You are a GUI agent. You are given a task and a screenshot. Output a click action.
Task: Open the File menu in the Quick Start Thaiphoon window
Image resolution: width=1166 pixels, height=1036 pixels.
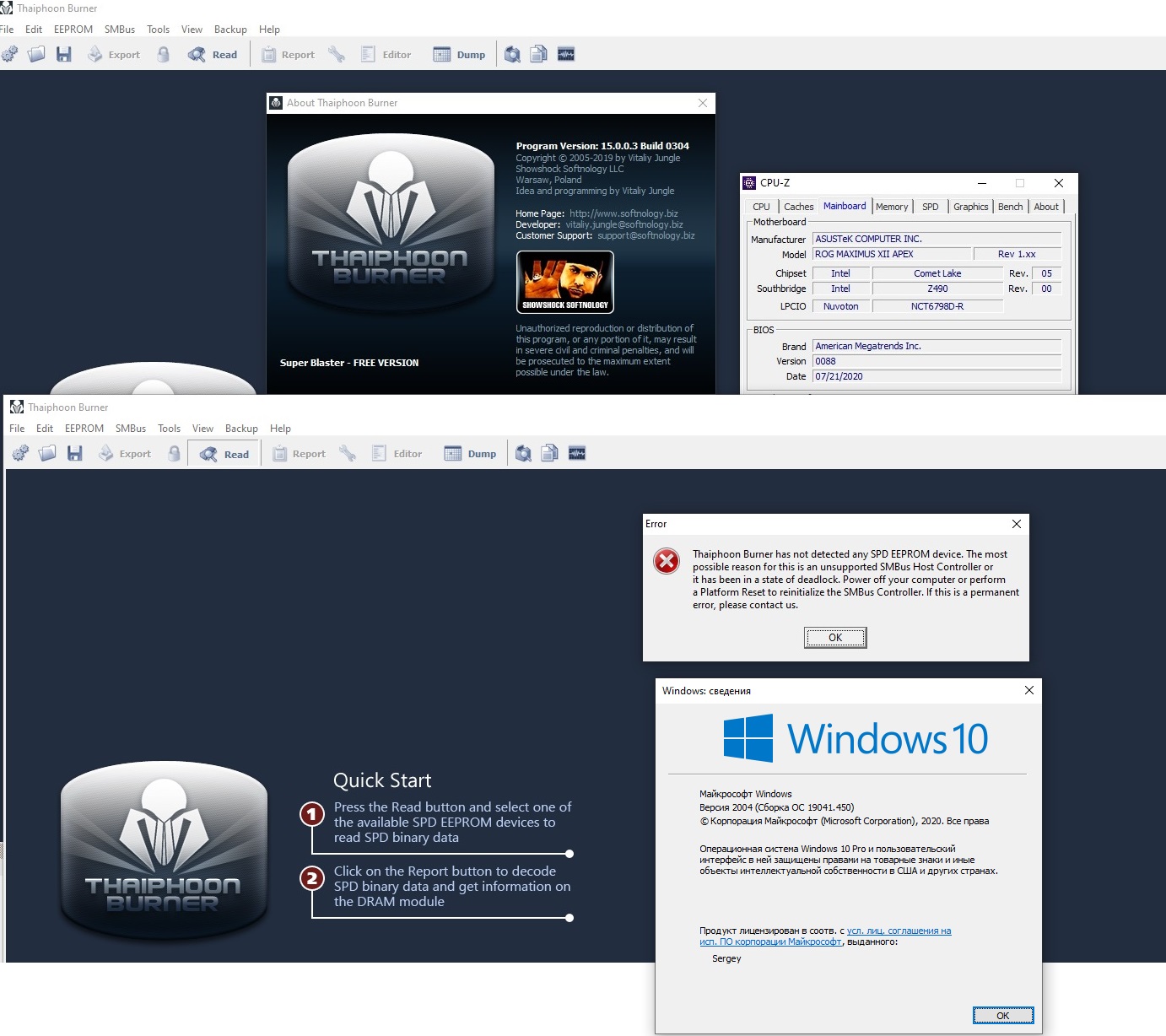[x=17, y=429]
